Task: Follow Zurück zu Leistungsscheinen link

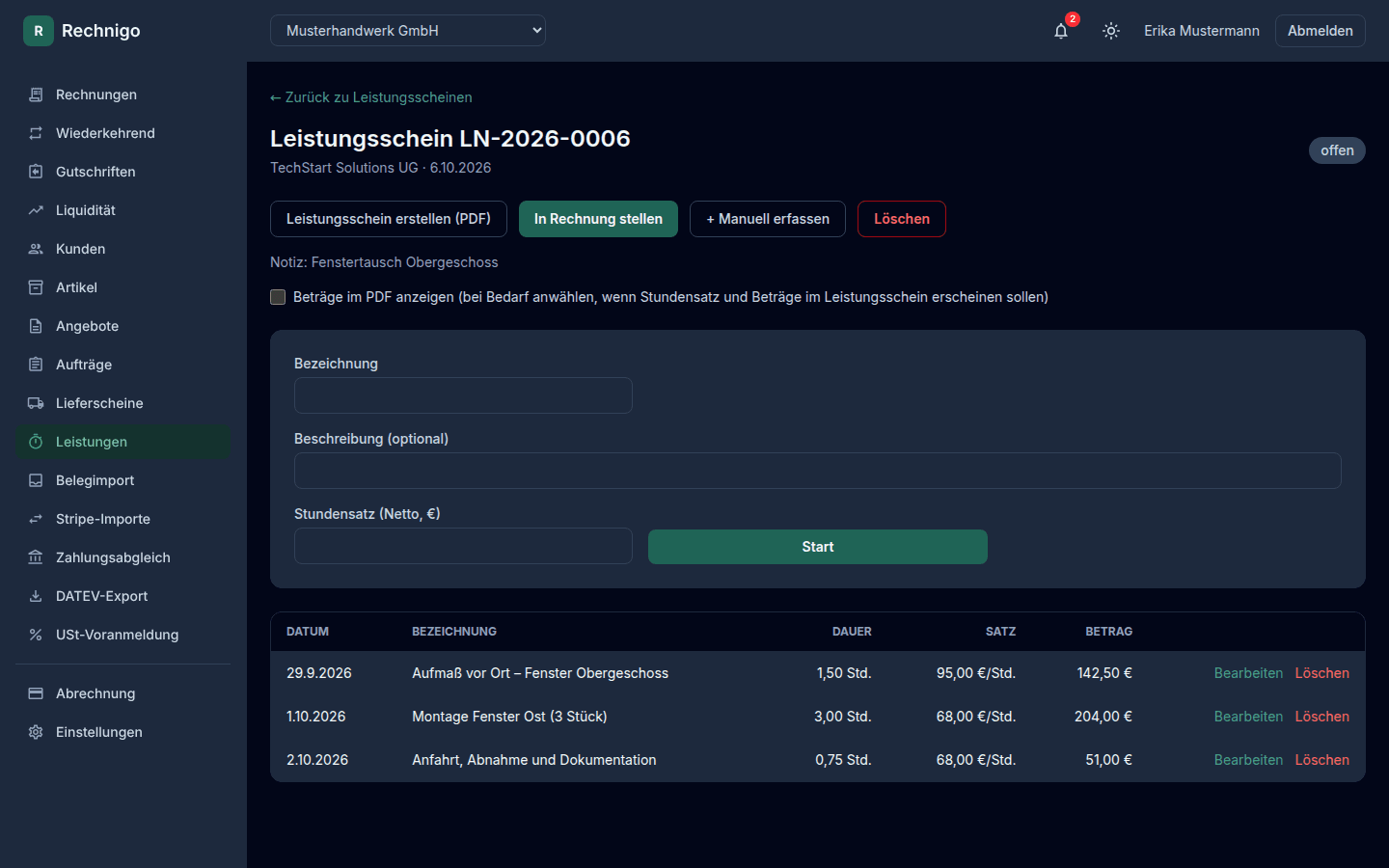Action: tap(371, 97)
